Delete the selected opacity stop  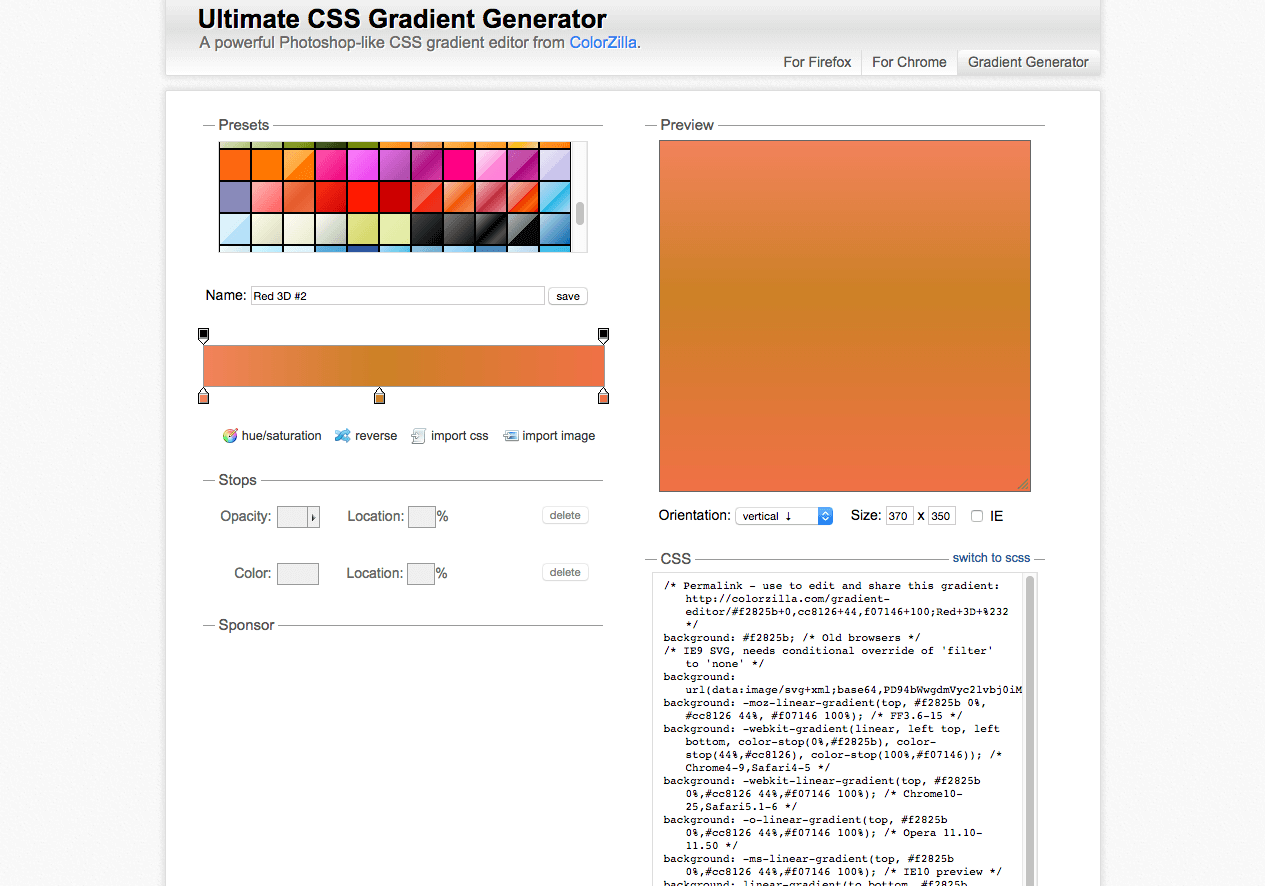564,514
